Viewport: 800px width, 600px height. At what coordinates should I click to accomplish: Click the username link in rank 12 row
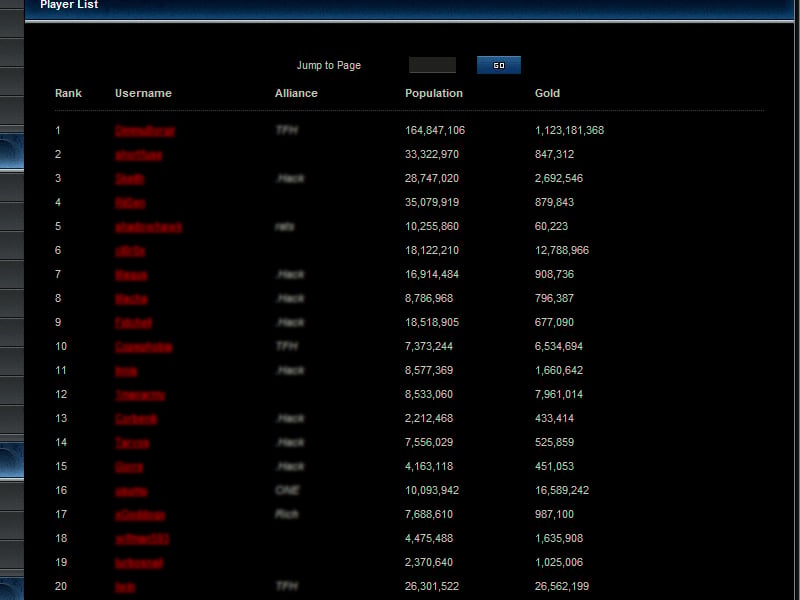click(140, 394)
